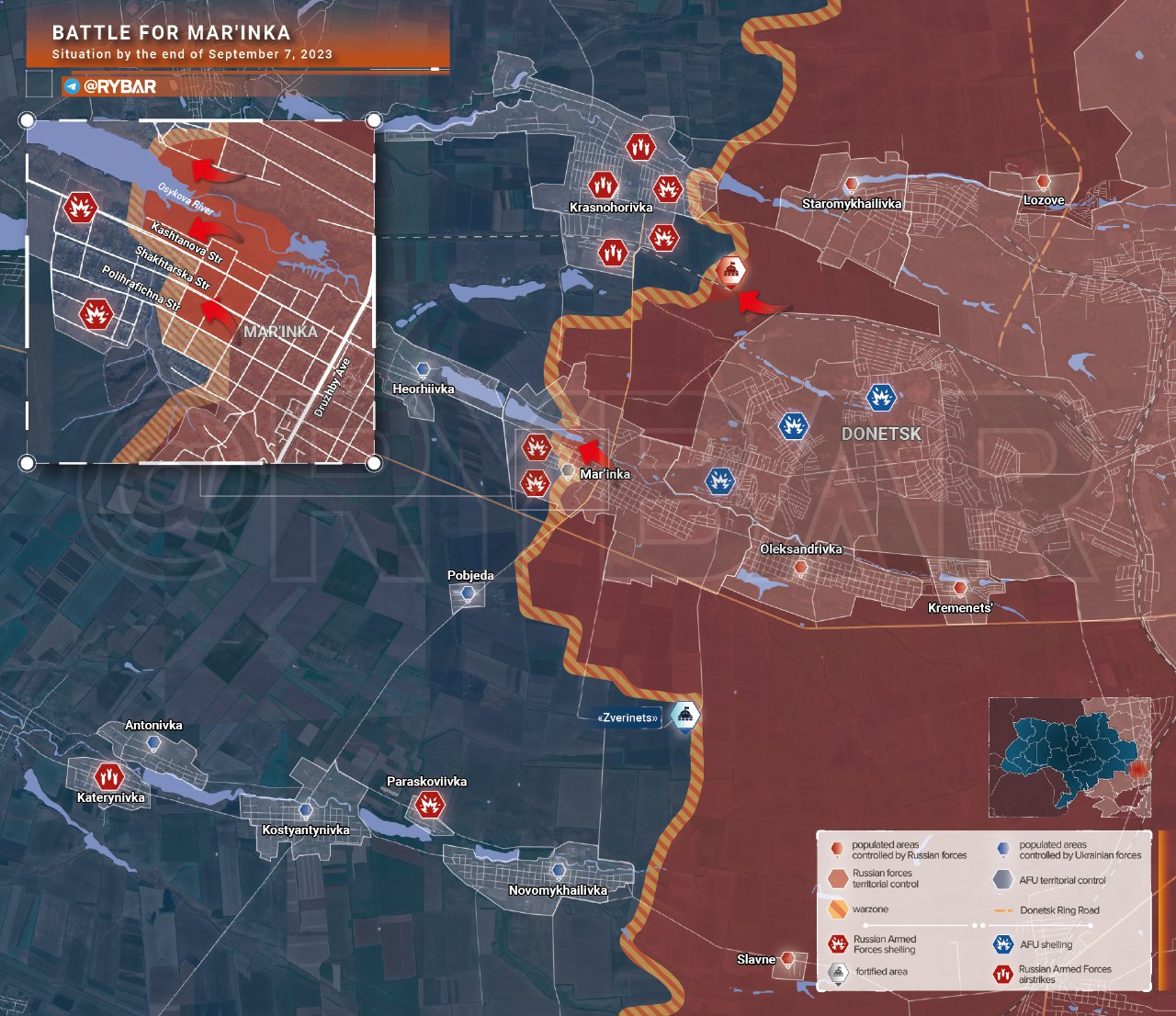Click the bottom-right corner handle of the inset map
The height and width of the screenshot is (1016, 1176).
point(374,463)
